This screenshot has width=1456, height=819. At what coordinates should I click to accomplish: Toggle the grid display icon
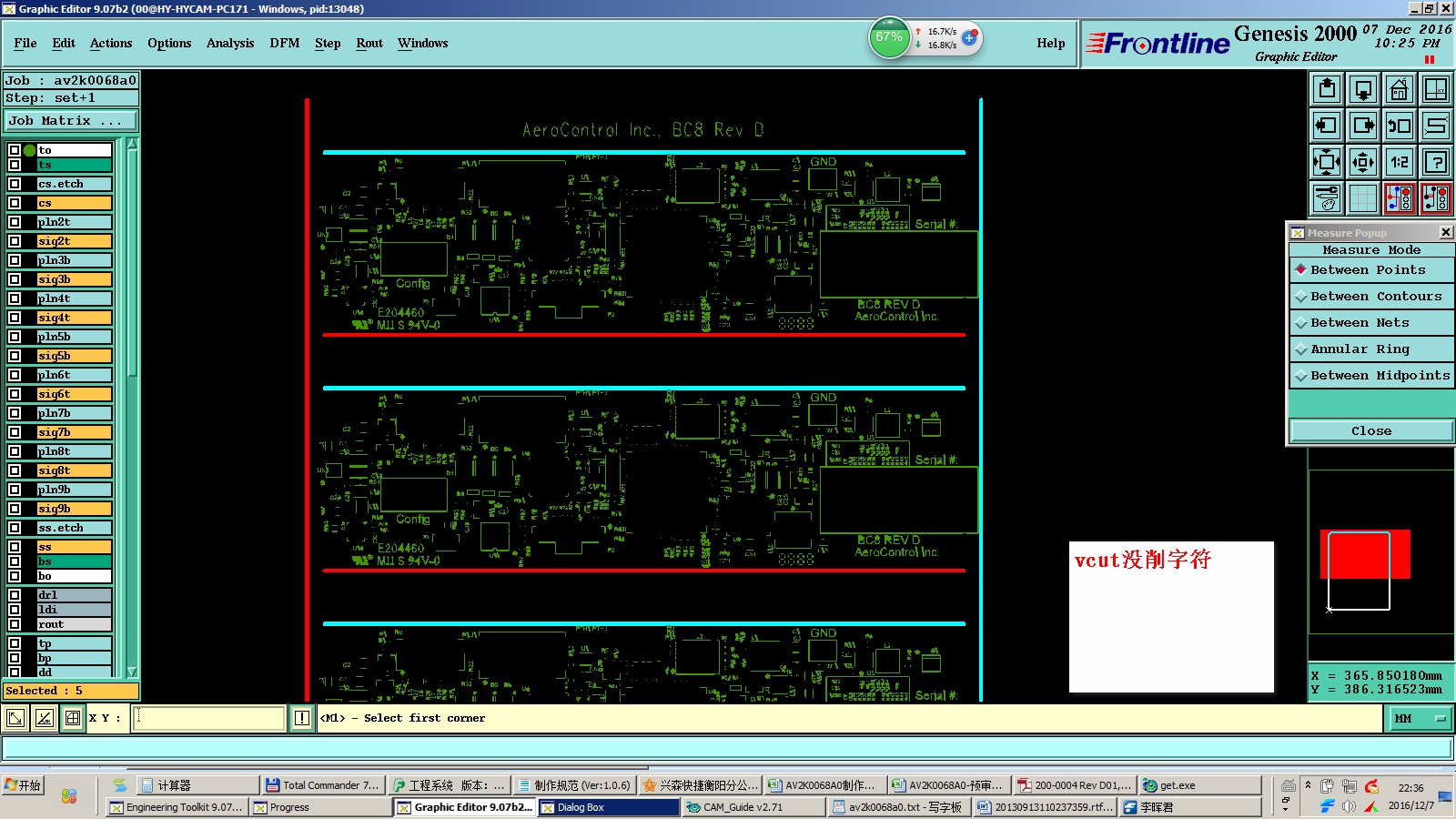(1363, 198)
